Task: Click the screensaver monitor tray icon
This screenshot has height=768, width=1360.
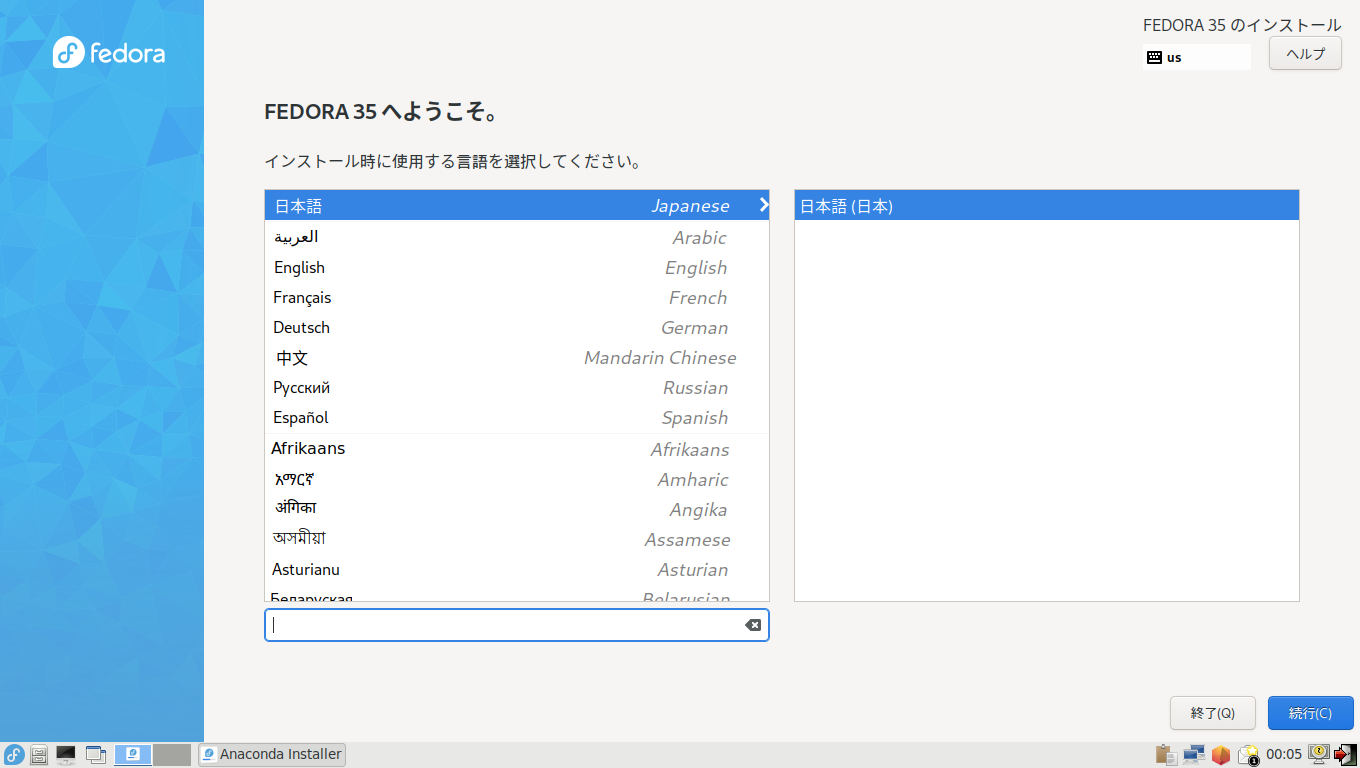Action: [x=1319, y=754]
